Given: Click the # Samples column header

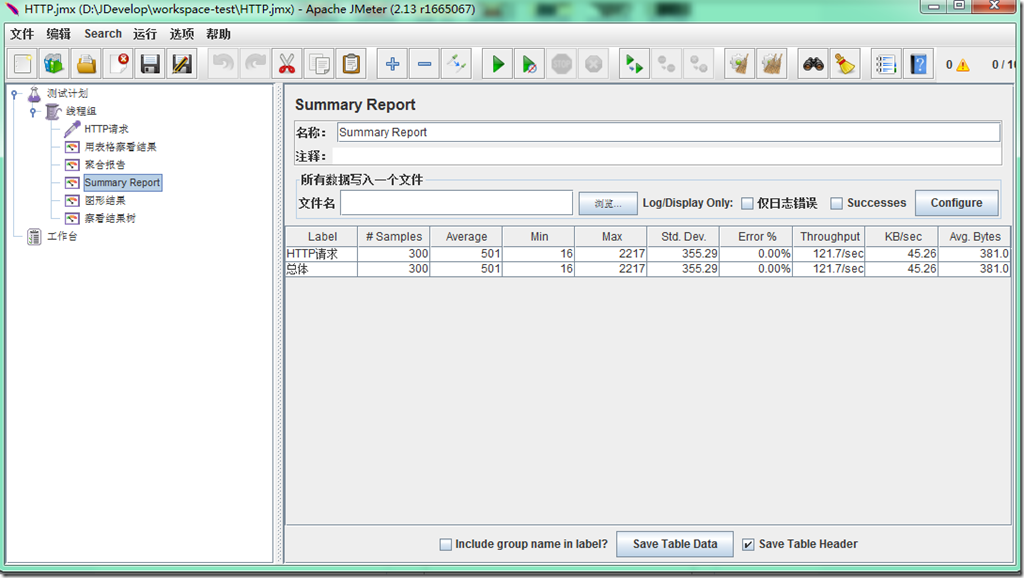Looking at the screenshot, I should pyautogui.click(x=394, y=236).
